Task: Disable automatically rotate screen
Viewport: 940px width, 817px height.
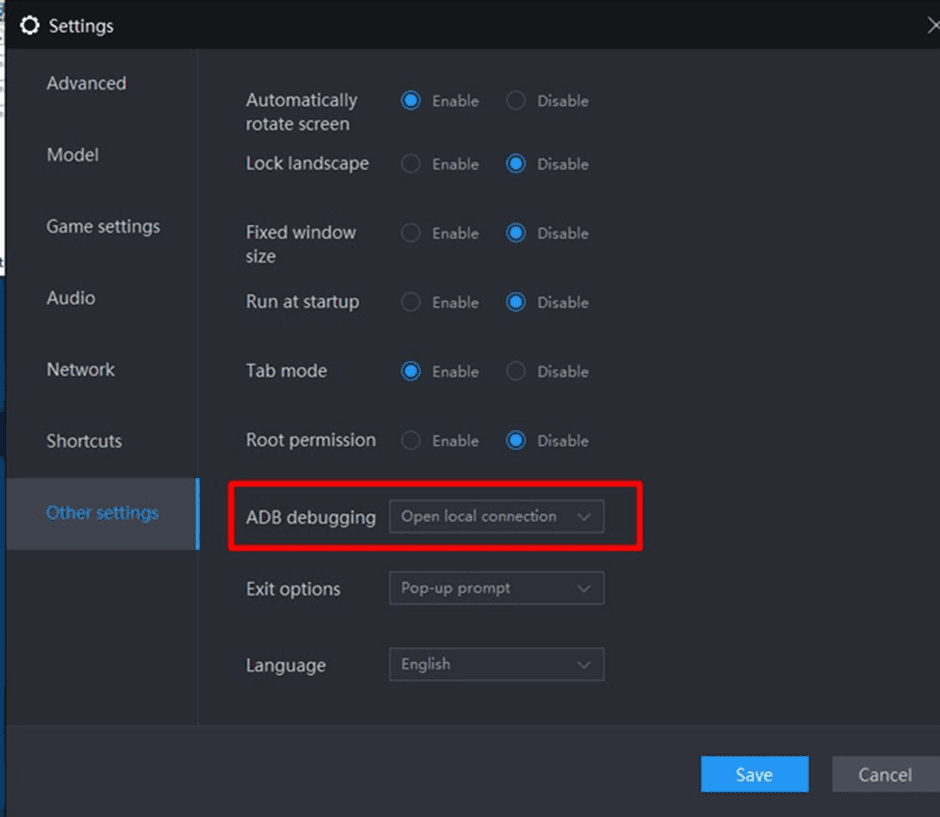Action: point(516,101)
